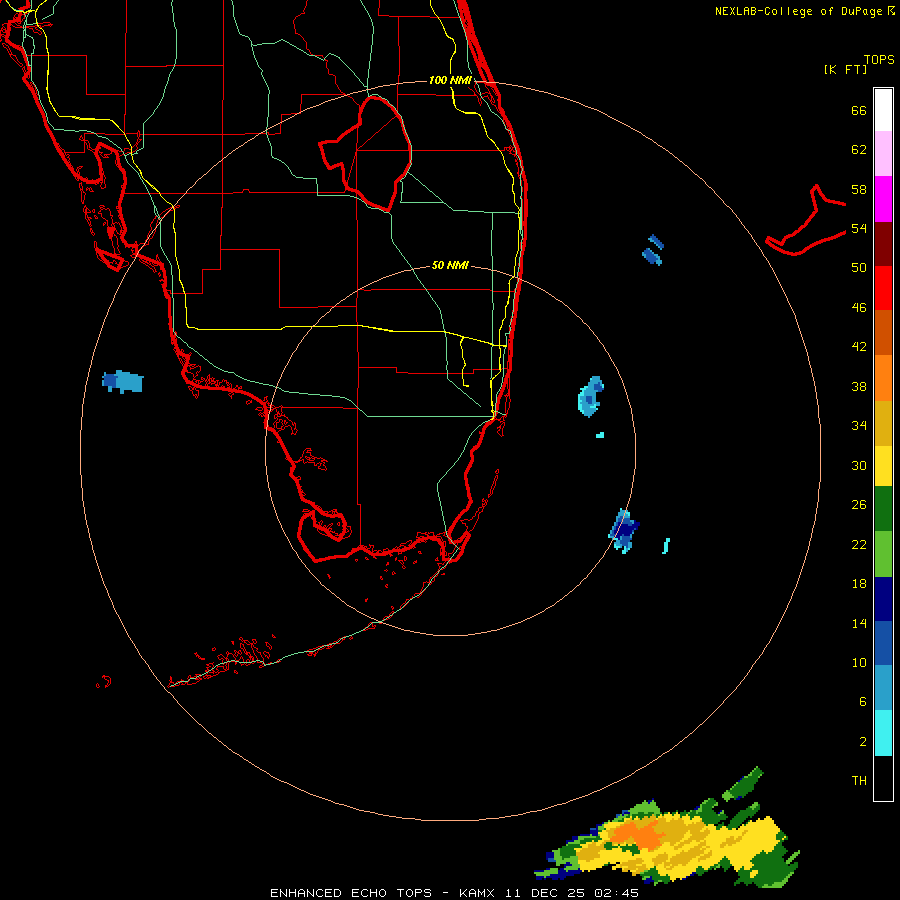The height and width of the screenshot is (900, 900).
Task: Select the light blue swatch between 10 and 6
Action: (883, 688)
